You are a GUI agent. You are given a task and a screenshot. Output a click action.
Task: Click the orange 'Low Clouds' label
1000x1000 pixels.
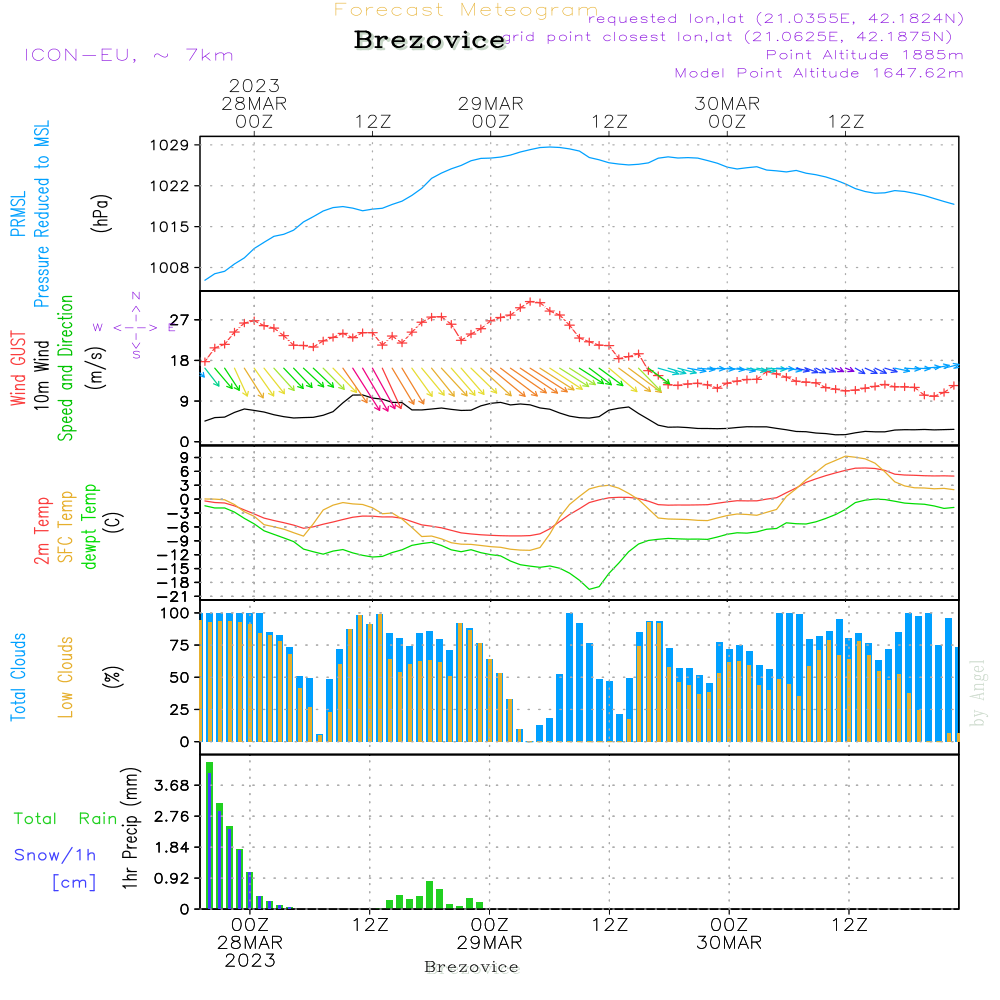coord(66,677)
